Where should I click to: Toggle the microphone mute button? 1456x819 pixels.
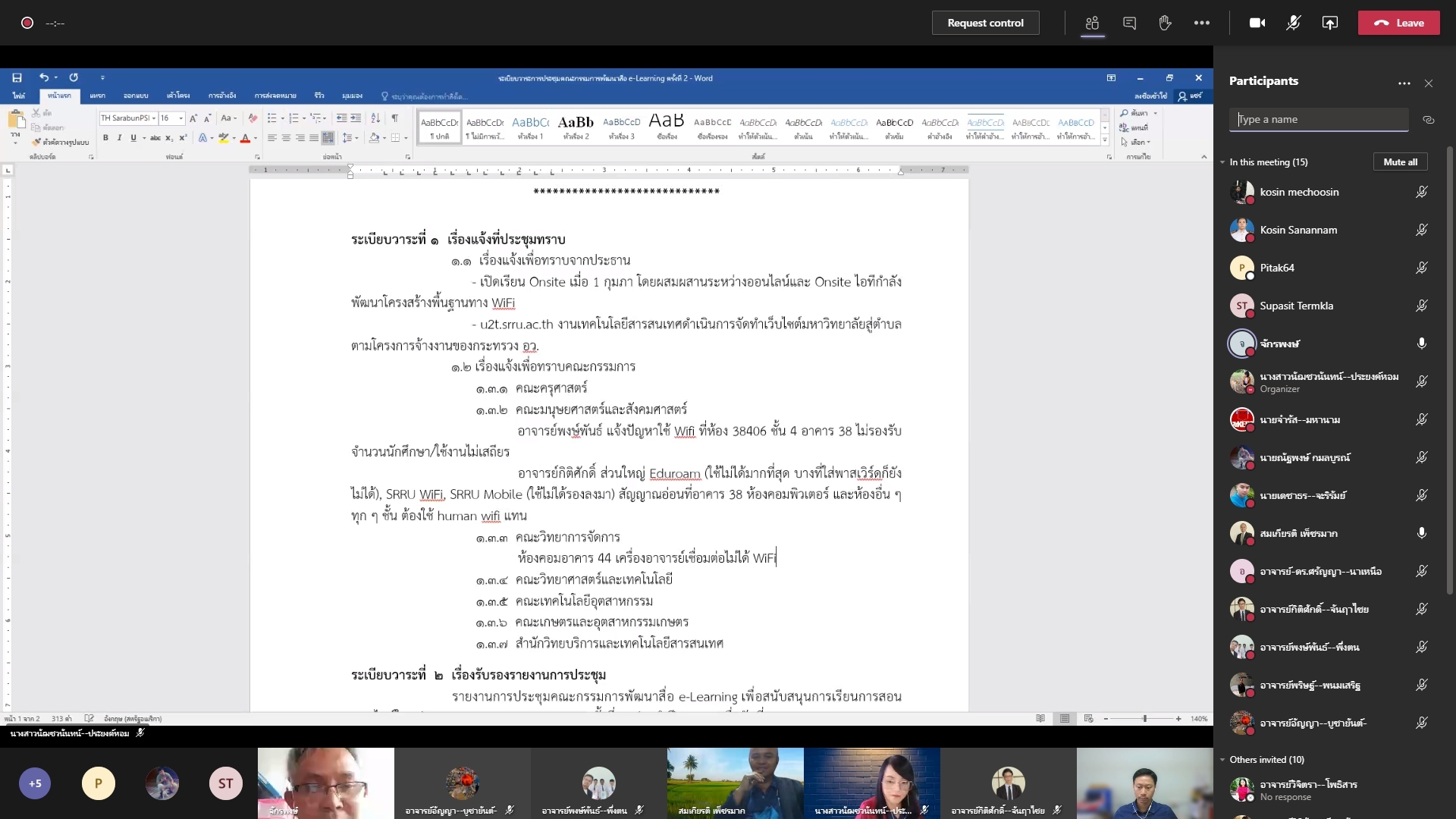(1294, 23)
